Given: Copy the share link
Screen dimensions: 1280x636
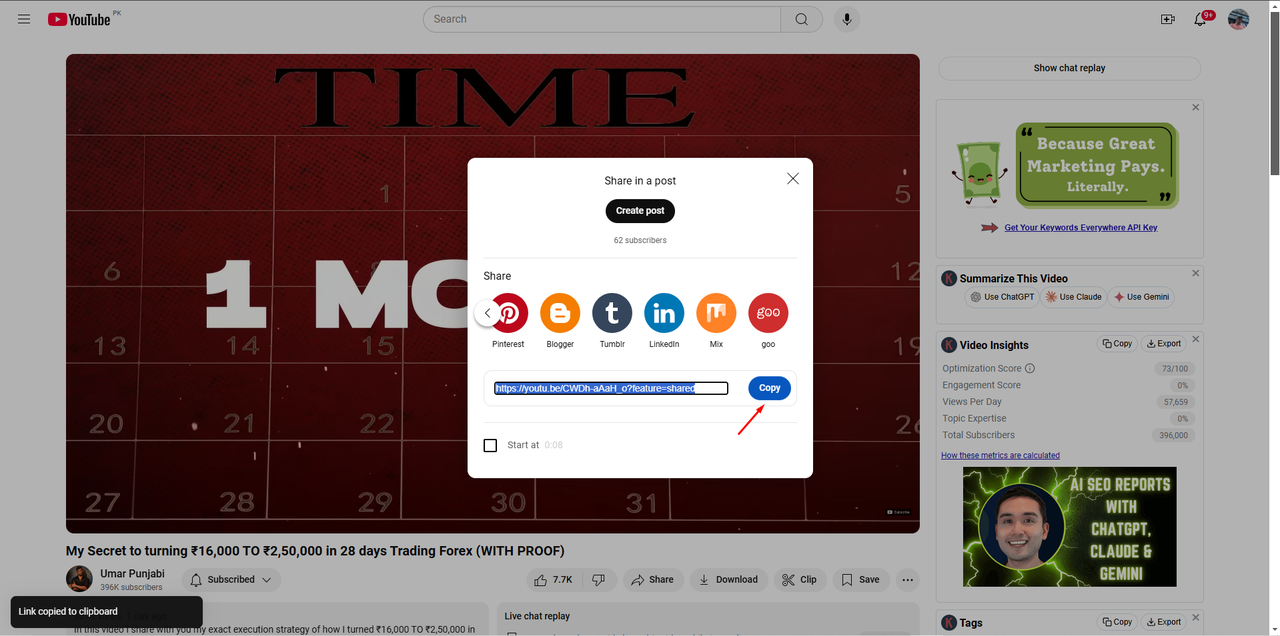Looking at the screenshot, I should [769, 388].
